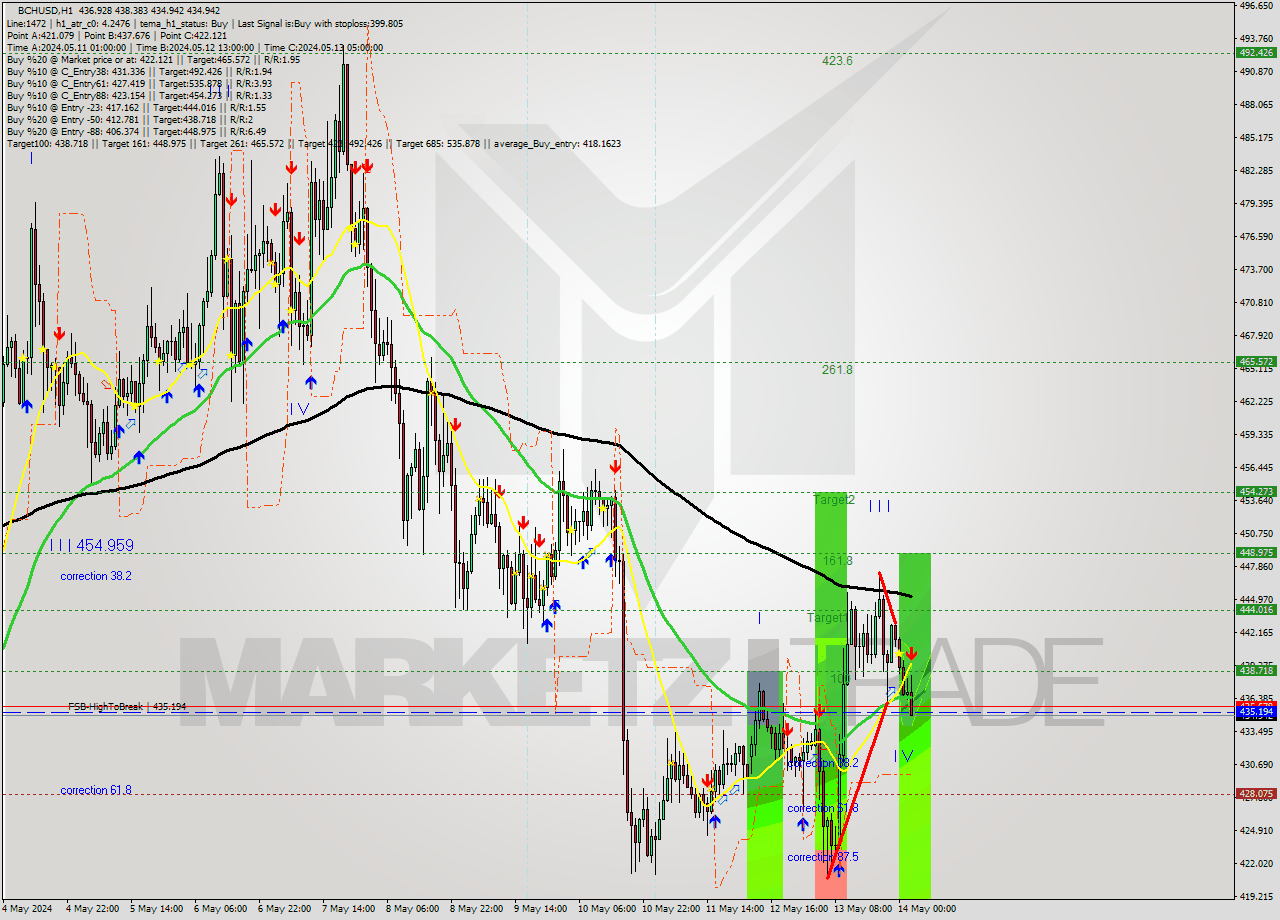Viewport: 1280px width, 920px height.
Task: Click the green 444.016 price tag
Action: pyautogui.click(x=1256, y=610)
